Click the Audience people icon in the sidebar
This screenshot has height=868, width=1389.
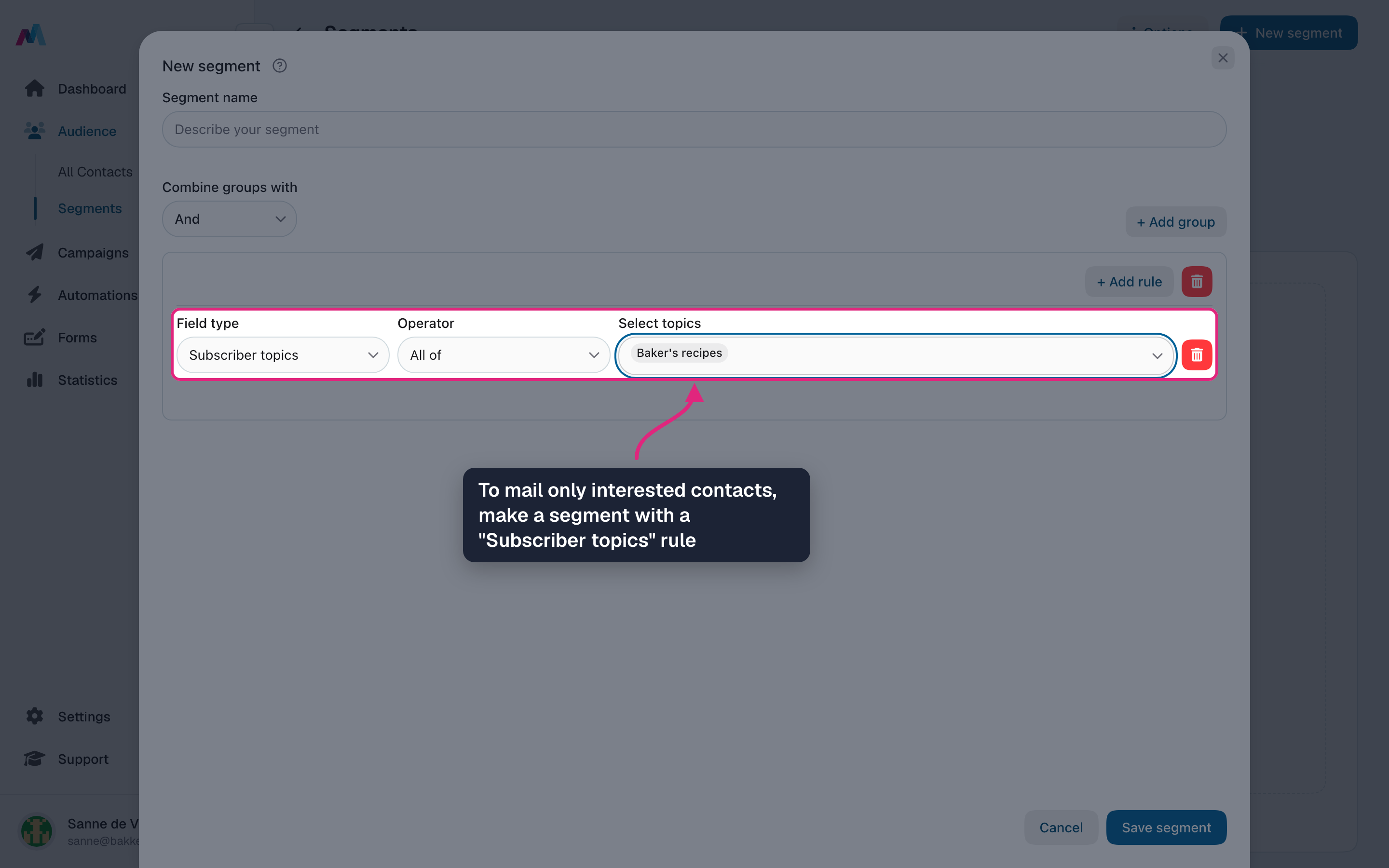pos(34,131)
